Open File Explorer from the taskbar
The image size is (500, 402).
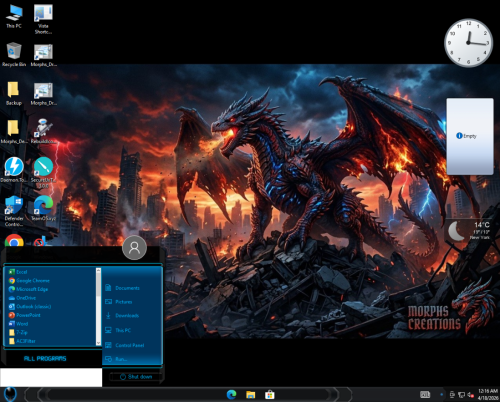pos(251,395)
